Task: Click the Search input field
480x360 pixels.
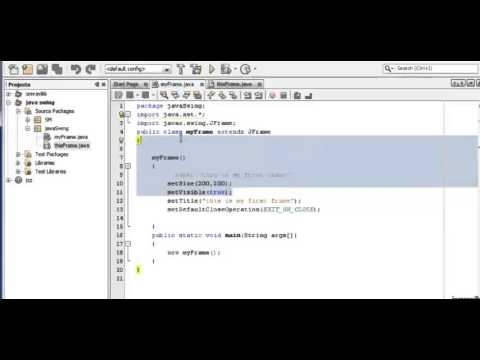Action: pos(431,68)
